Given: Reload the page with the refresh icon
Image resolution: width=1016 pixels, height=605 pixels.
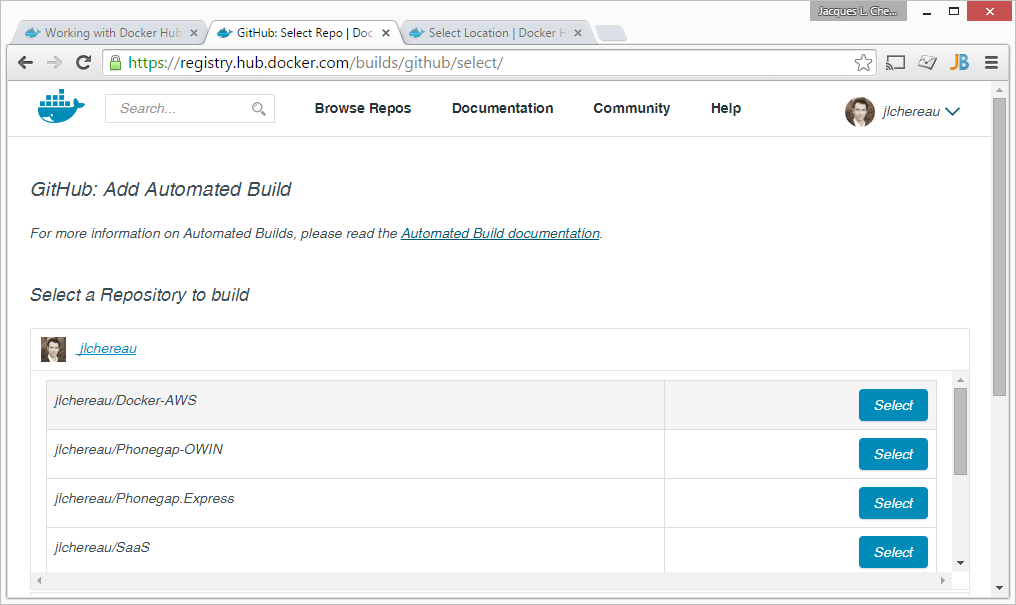Looking at the screenshot, I should click(83, 63).
